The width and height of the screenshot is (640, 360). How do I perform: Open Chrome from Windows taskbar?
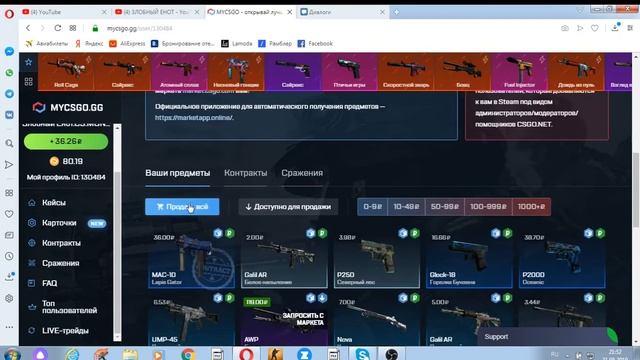(x=188, y=354)
